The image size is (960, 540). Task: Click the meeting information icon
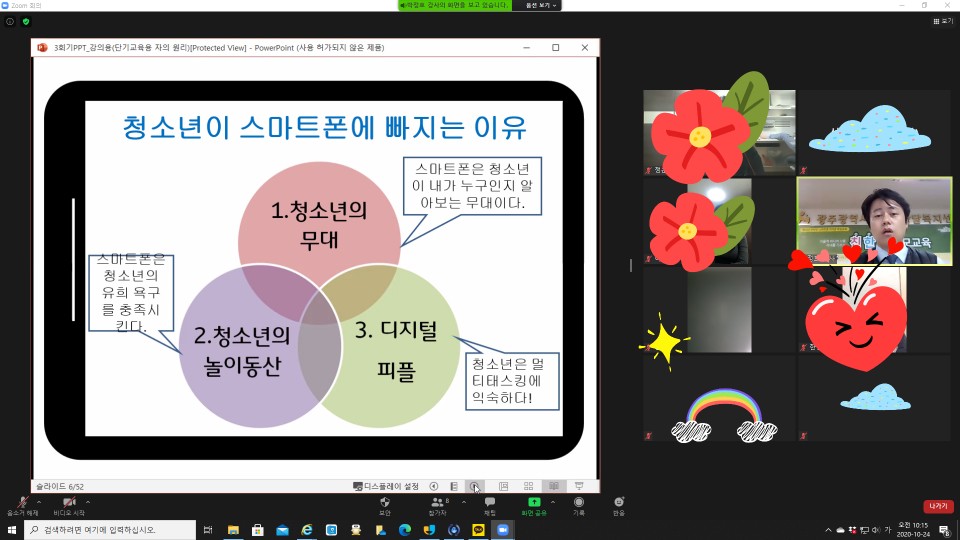point(10,21)
